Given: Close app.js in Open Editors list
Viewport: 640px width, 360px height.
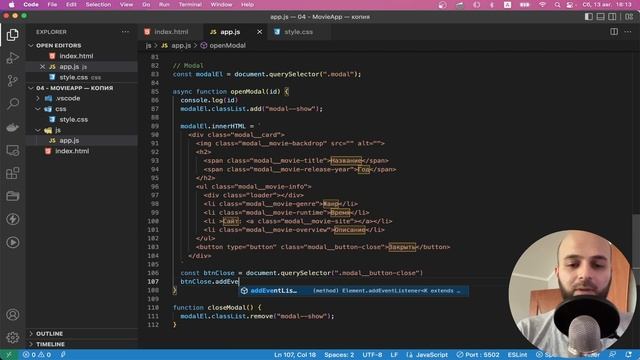Looking at the screenshot, I should click(42, 67).
